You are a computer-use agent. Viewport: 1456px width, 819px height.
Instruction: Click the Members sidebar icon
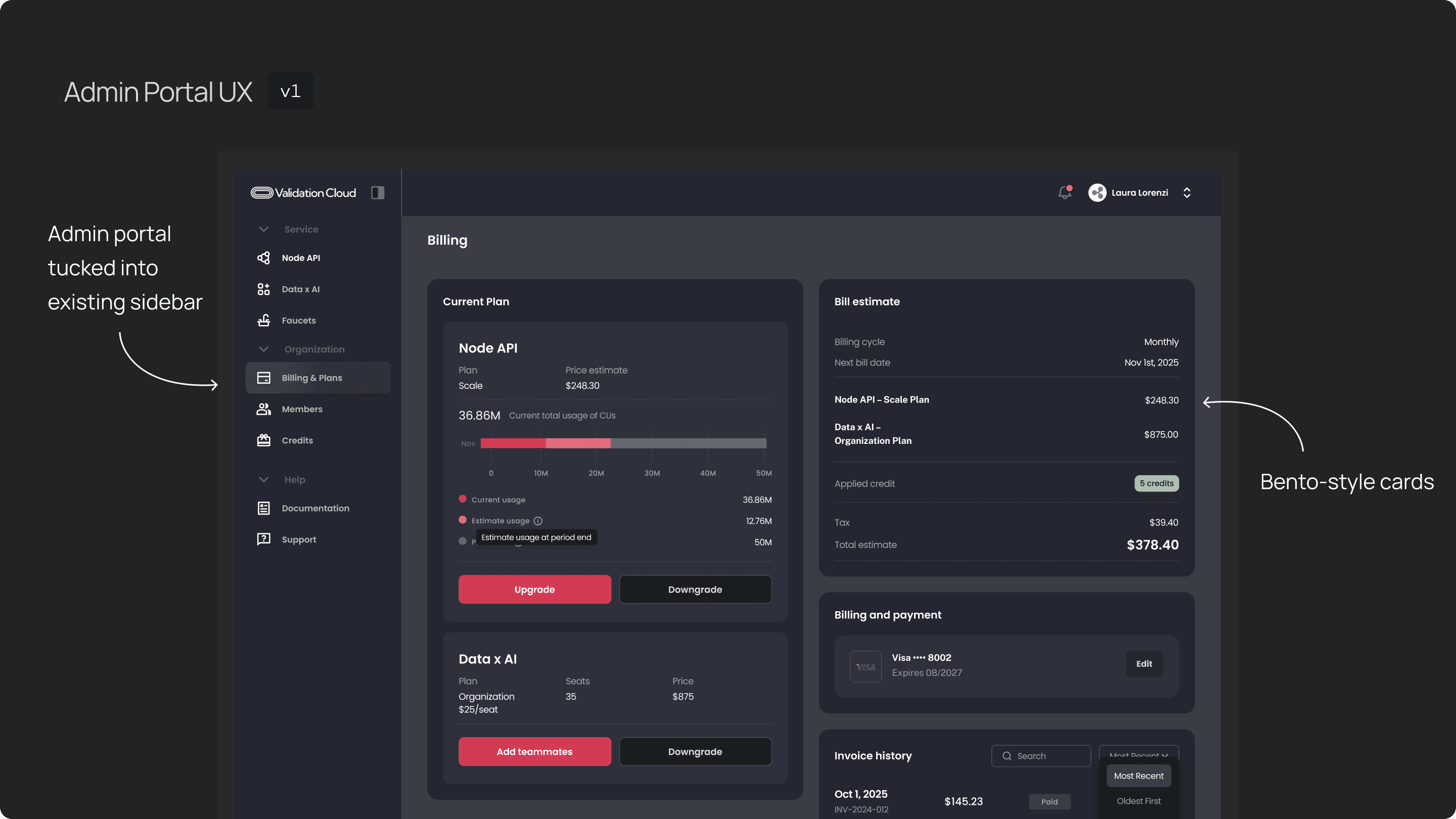(x=263, y=409)
